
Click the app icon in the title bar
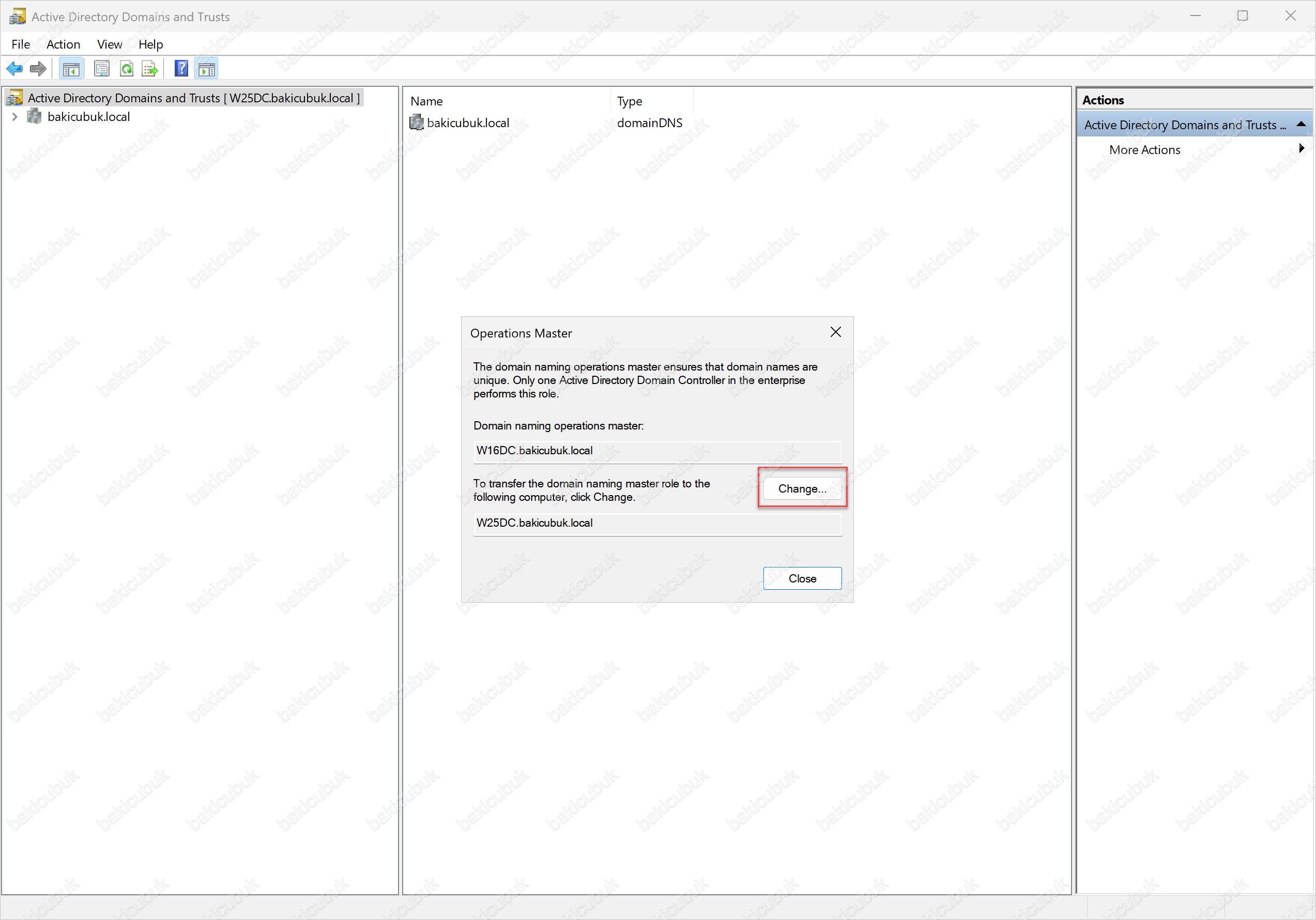click(17, 17)
